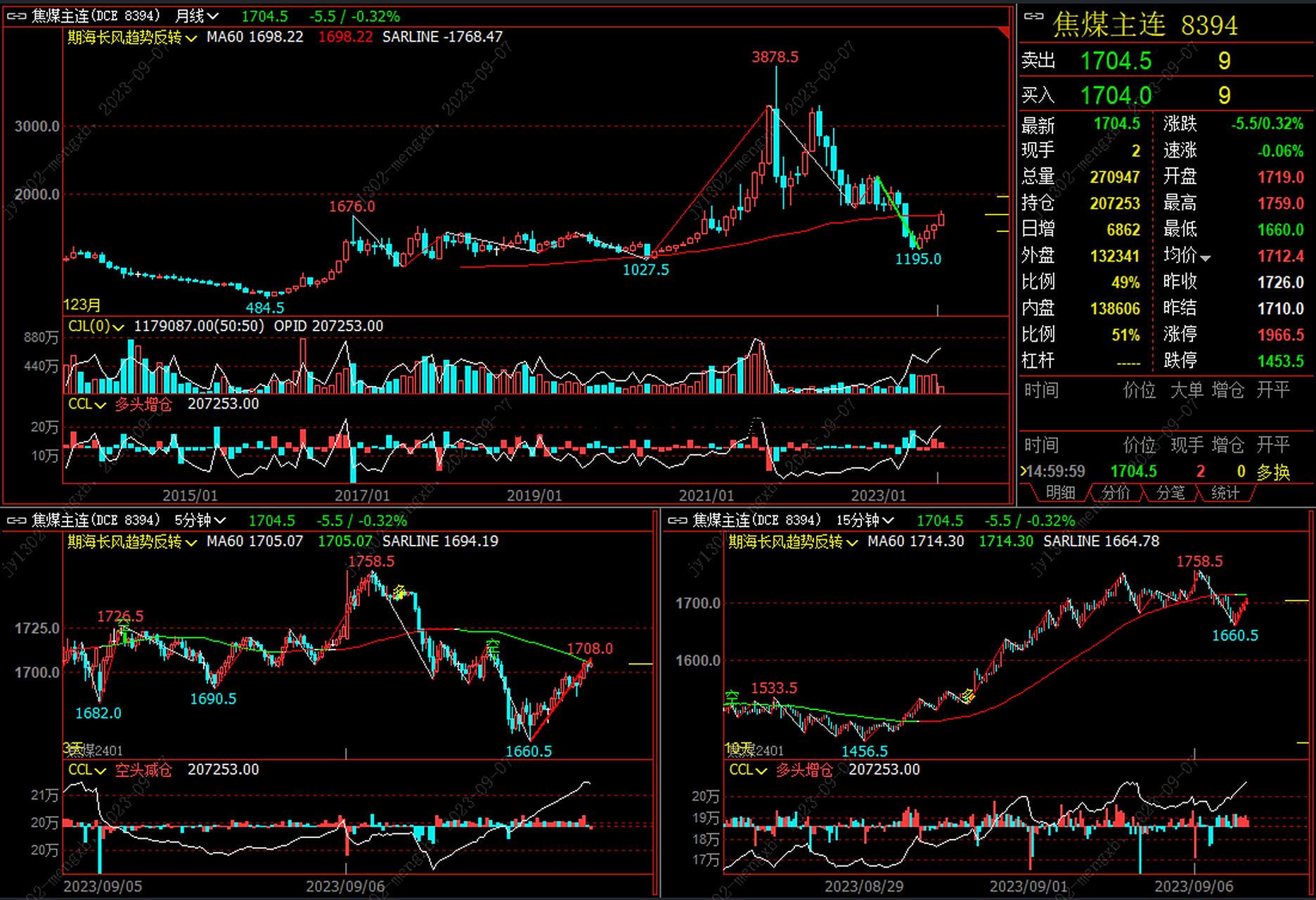Click link icon in quote panel header
The width and height of the screenshot is (1316, 900).
1033,17
